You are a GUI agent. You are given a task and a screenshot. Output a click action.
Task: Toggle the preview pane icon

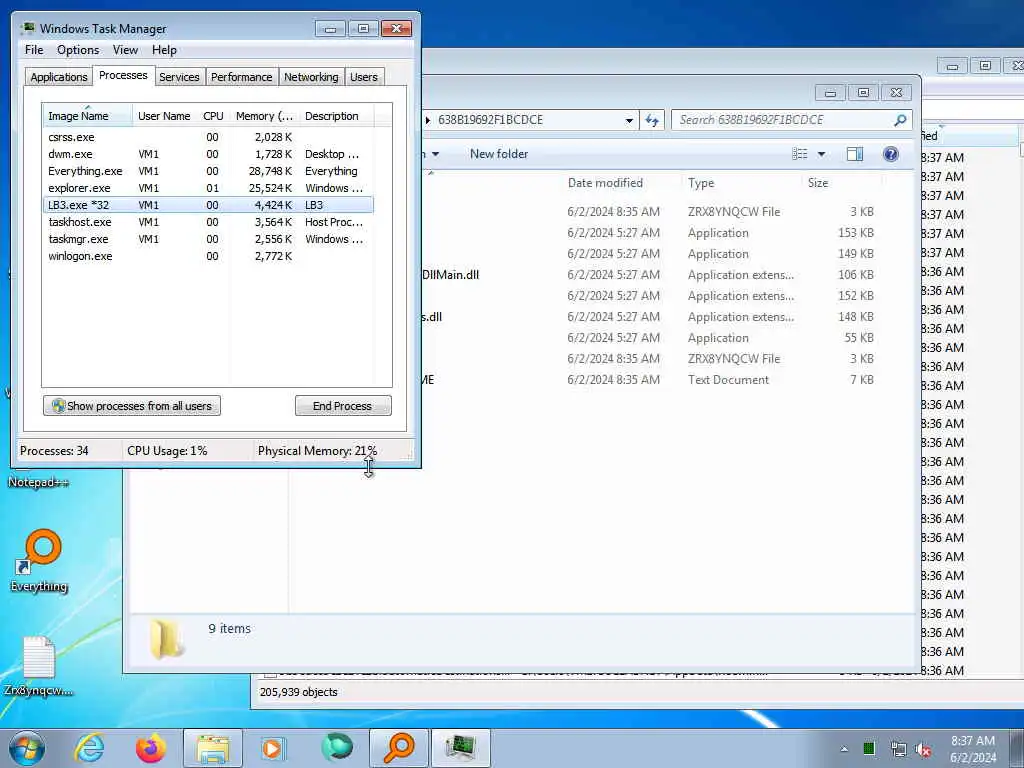pyautogui.click(x=855, y=154)
